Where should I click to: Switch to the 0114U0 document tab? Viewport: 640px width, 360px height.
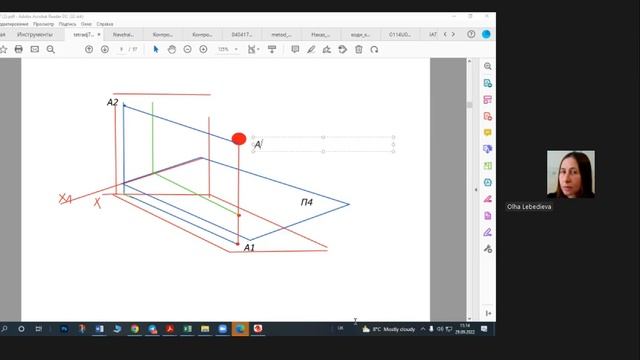pos(400,35)
